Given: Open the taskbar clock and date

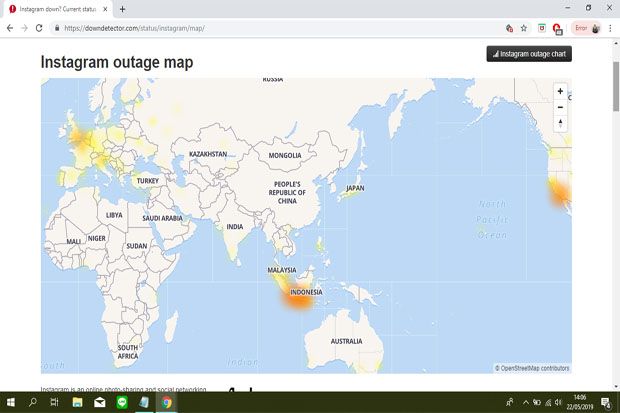Looking at the screenshot, I should point(580,402).
